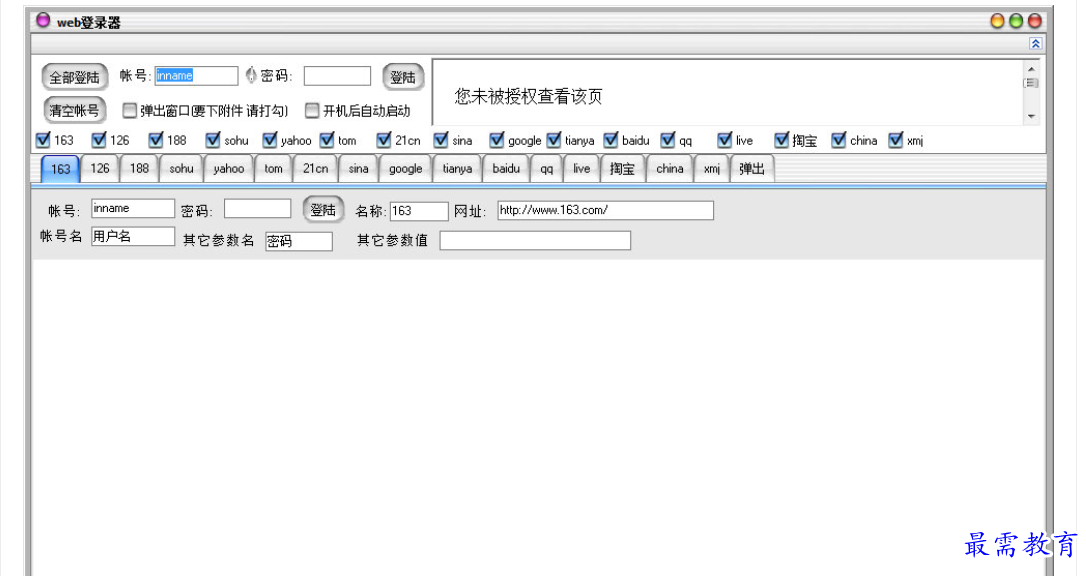Screen dimensions: 1086x576
Task: Uncheck the 126 checkbox
Action: coord(99,140)
